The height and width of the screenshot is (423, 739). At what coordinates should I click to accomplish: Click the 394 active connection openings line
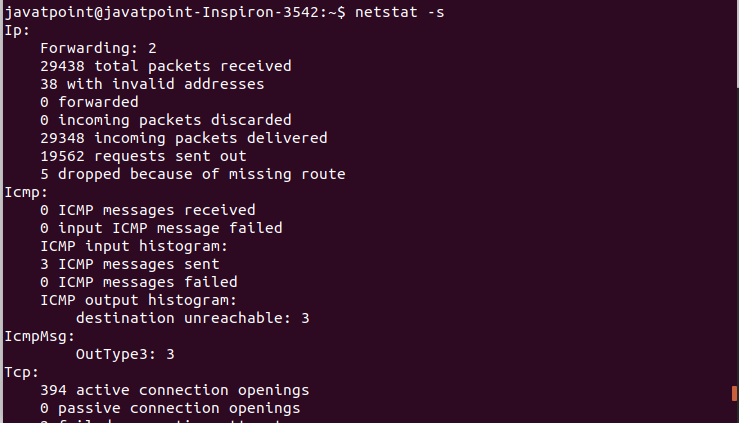(174, 389)
